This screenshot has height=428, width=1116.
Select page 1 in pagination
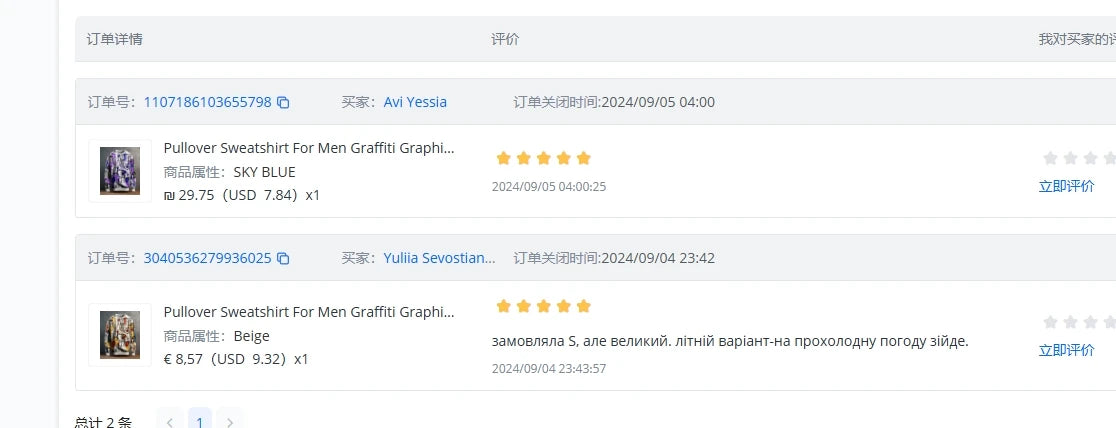[x=200, y=422]
